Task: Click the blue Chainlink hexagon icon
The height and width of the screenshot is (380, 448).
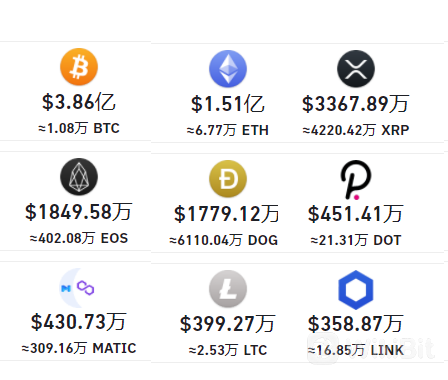Action: [x=356, y=290]
